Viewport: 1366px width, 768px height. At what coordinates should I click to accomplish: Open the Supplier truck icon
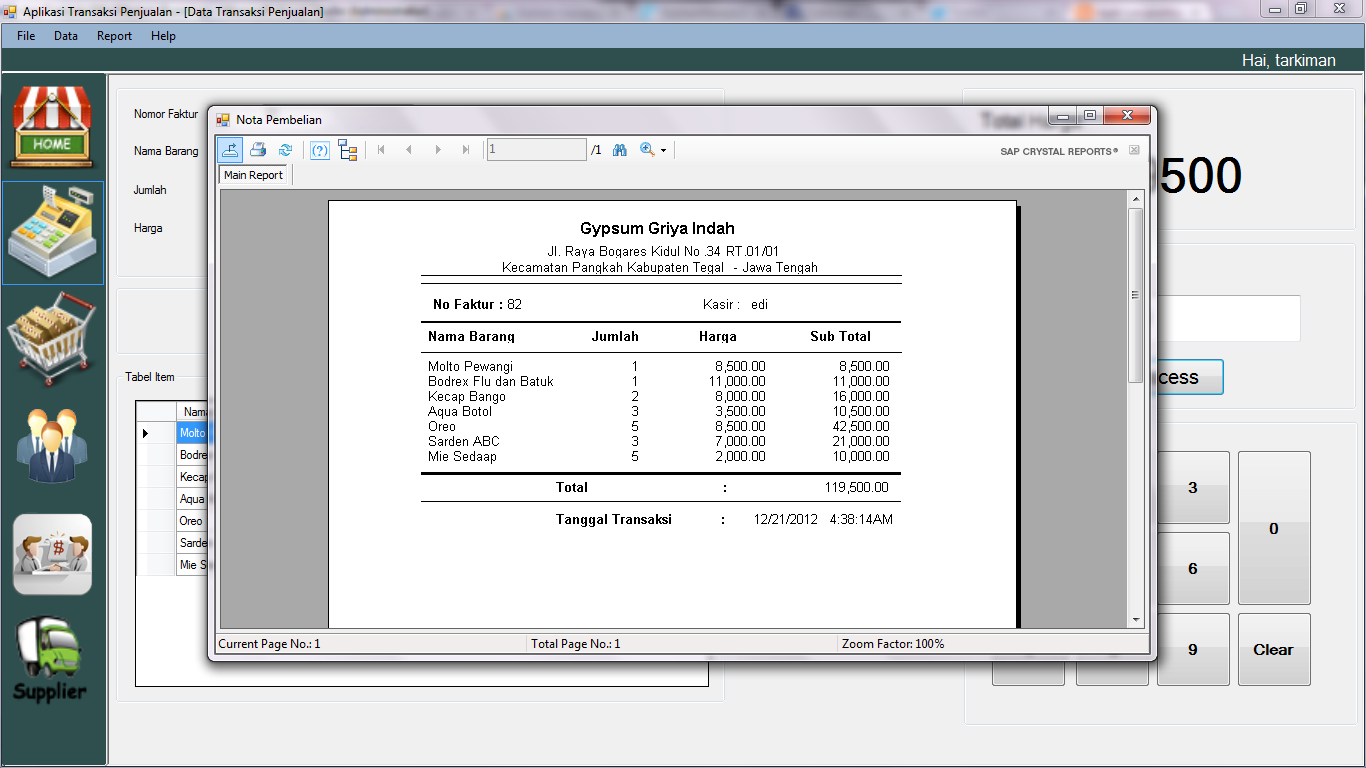(50, 660)
